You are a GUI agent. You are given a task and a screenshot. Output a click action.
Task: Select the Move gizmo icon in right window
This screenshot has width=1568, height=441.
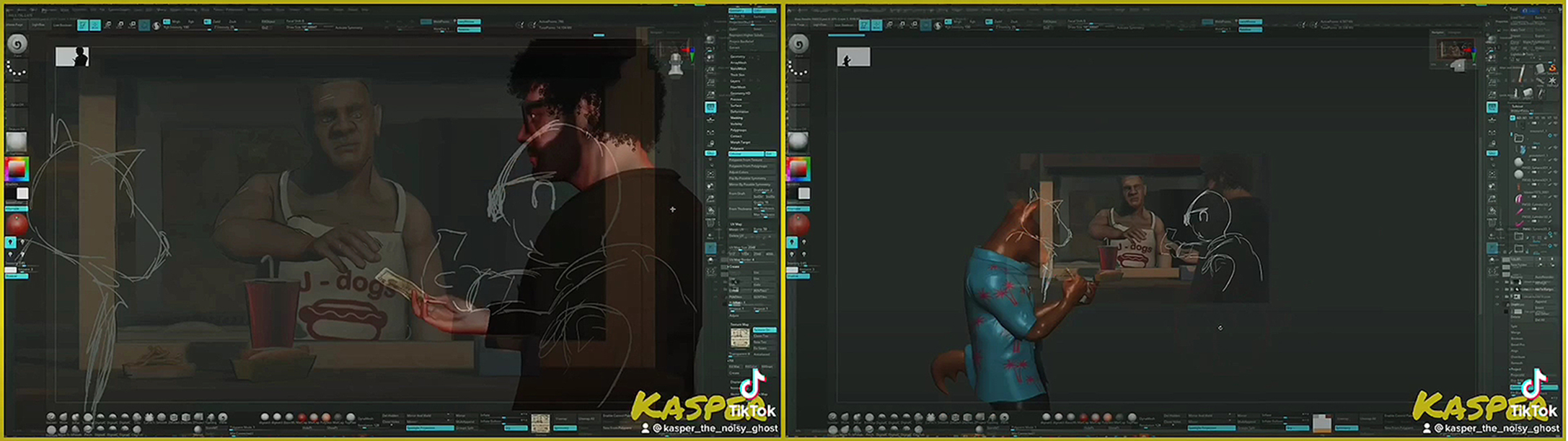(889, 25)
